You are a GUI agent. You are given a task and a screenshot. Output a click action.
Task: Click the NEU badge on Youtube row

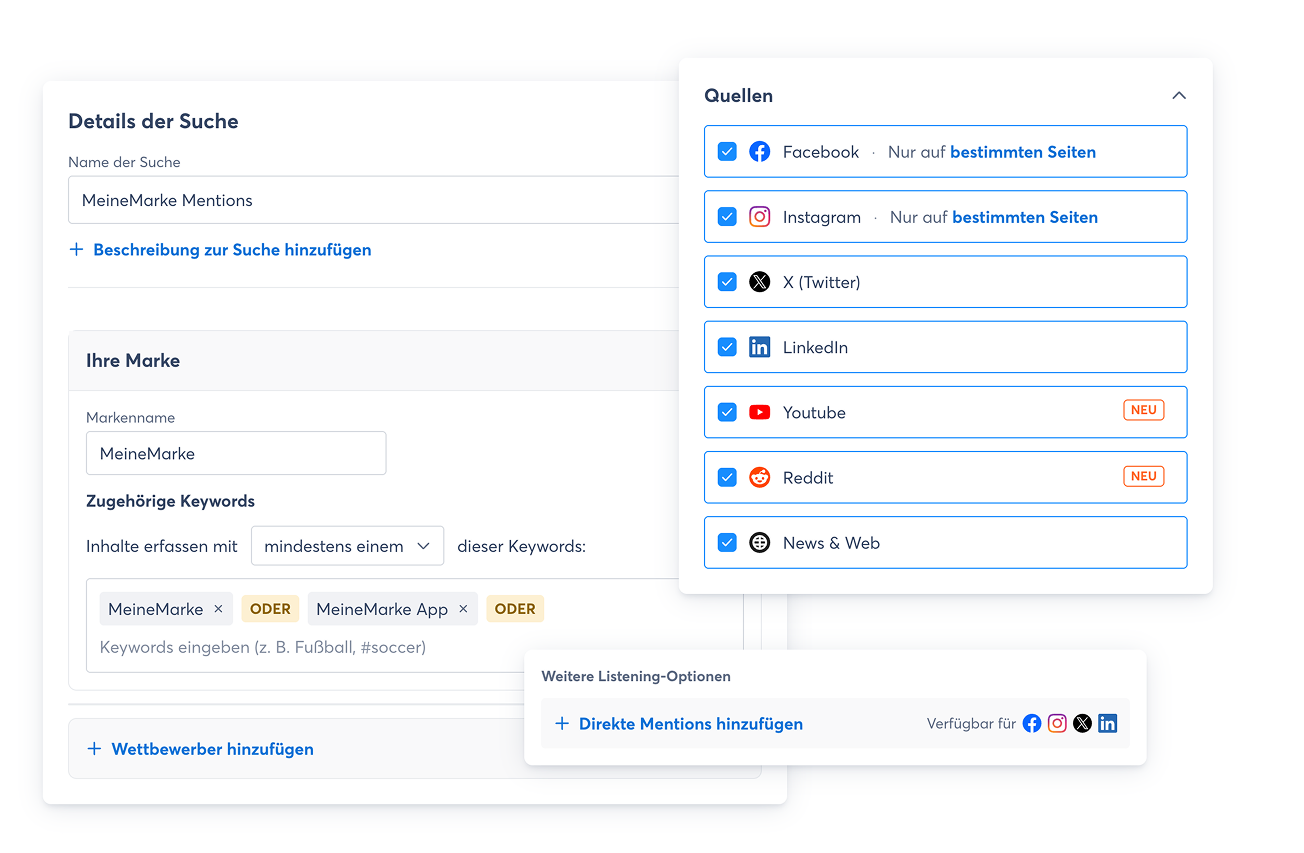1144,410
